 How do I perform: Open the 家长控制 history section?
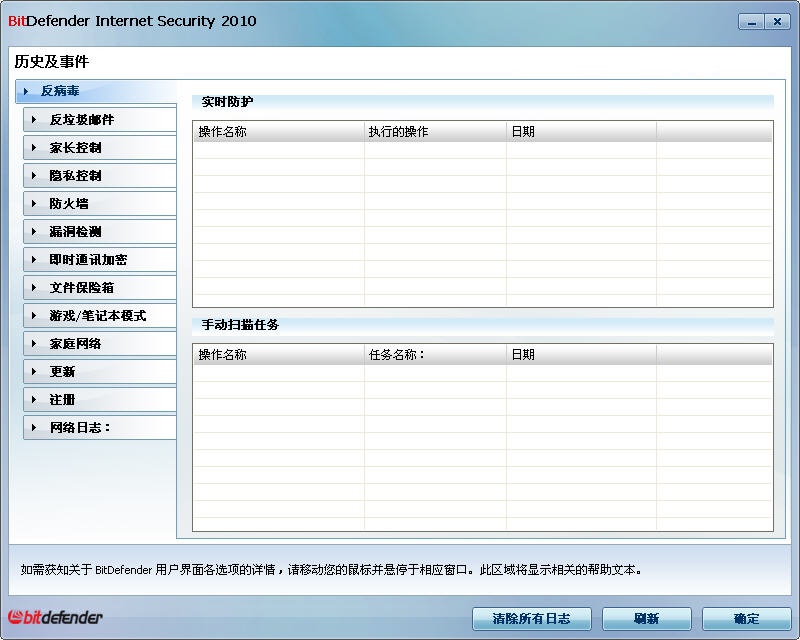(x=100, y=148)
